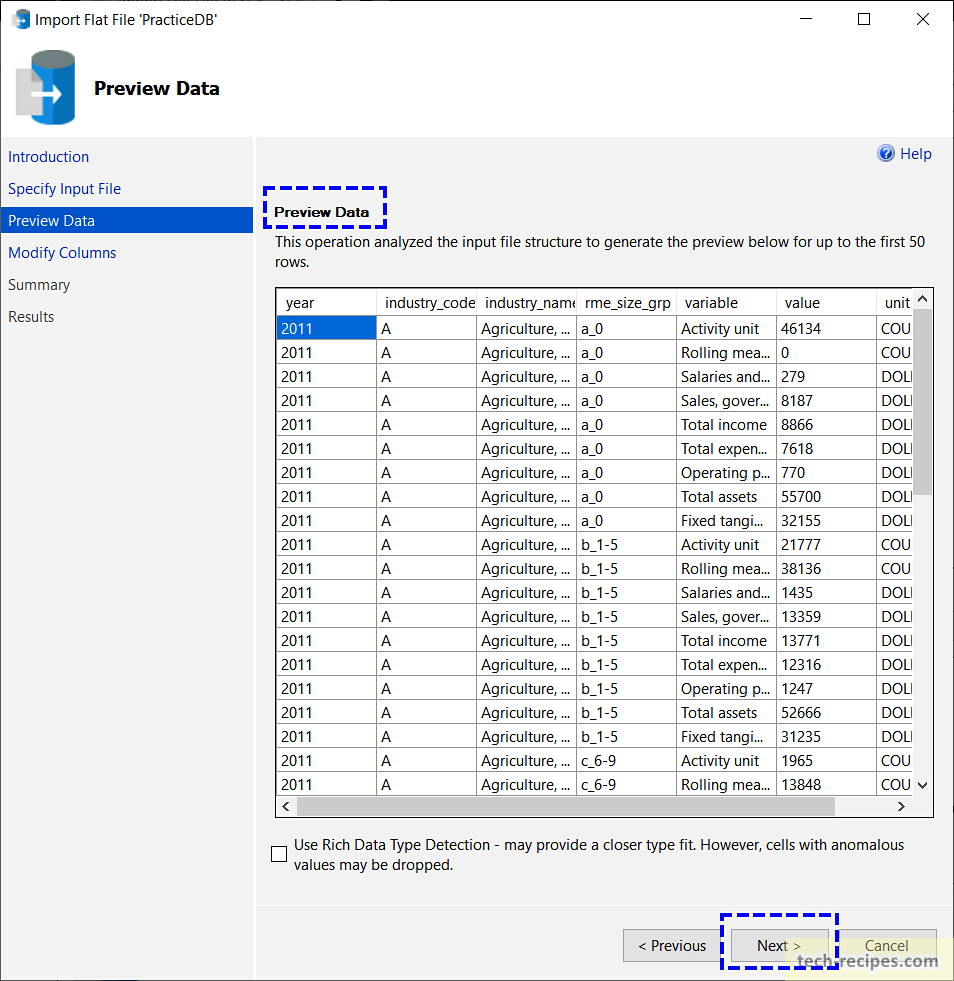Click the right arrow of the horizontal scrollbar
954x981 pixels.
pyautogui.click(x=901, y=806)
